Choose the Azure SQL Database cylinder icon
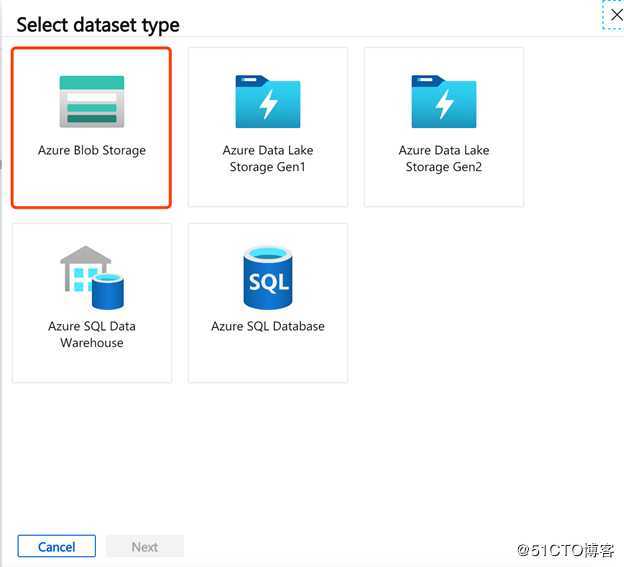624x567 pixels. coord(268,278)
